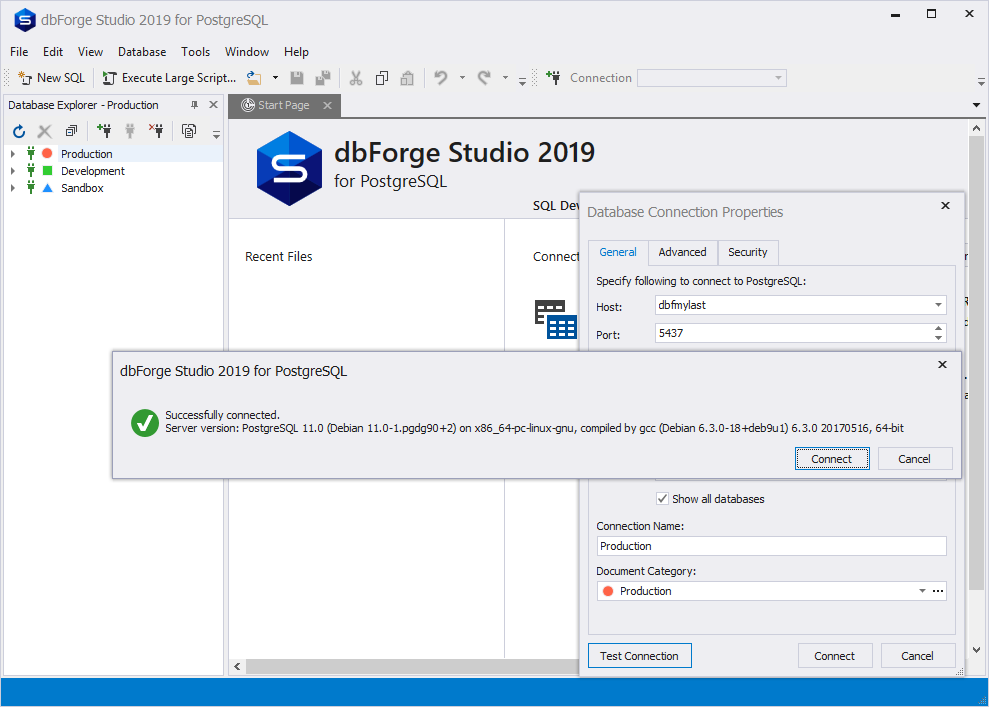989x707 pixels.
Task: Open the Connection combo box in toolbar
Action: pos(712,78)
